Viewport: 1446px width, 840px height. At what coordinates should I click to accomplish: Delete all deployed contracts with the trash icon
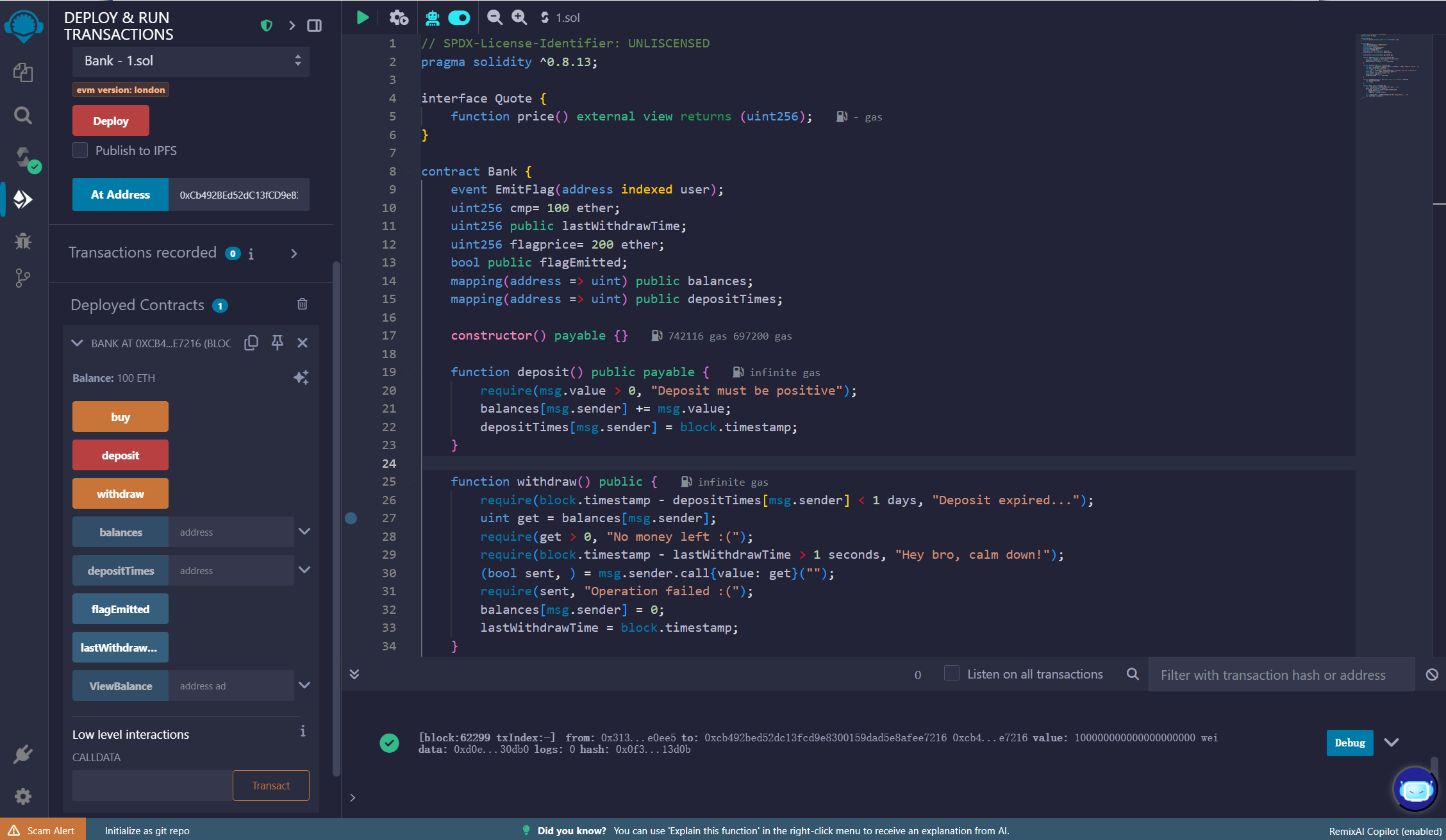click(303, 304)
